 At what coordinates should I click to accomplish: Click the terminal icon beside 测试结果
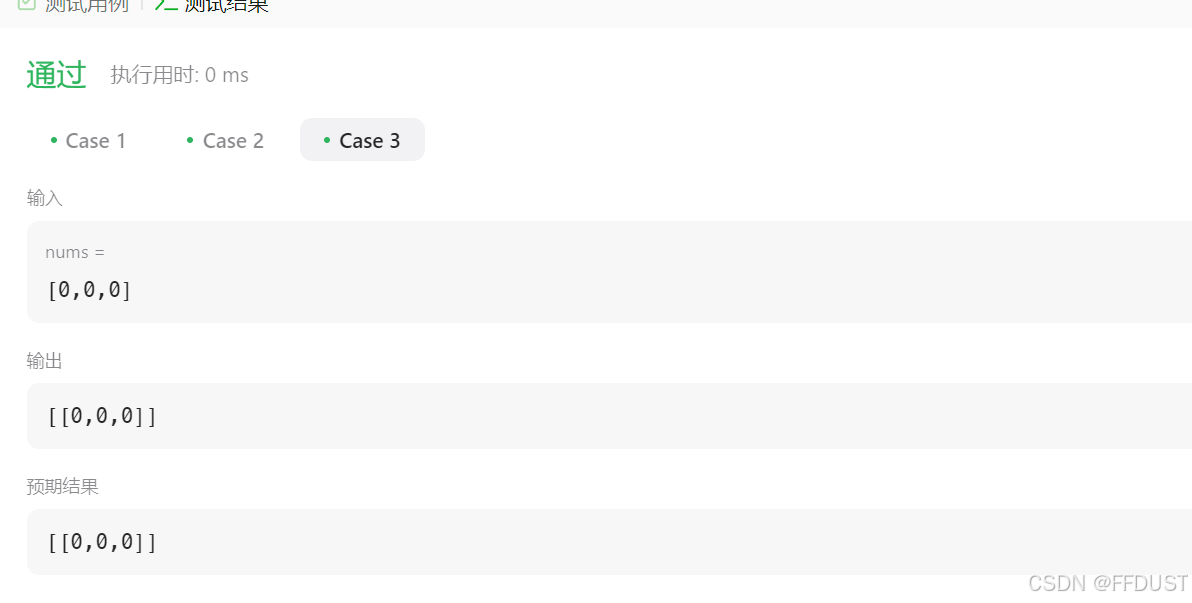click(x=166, y=4)
